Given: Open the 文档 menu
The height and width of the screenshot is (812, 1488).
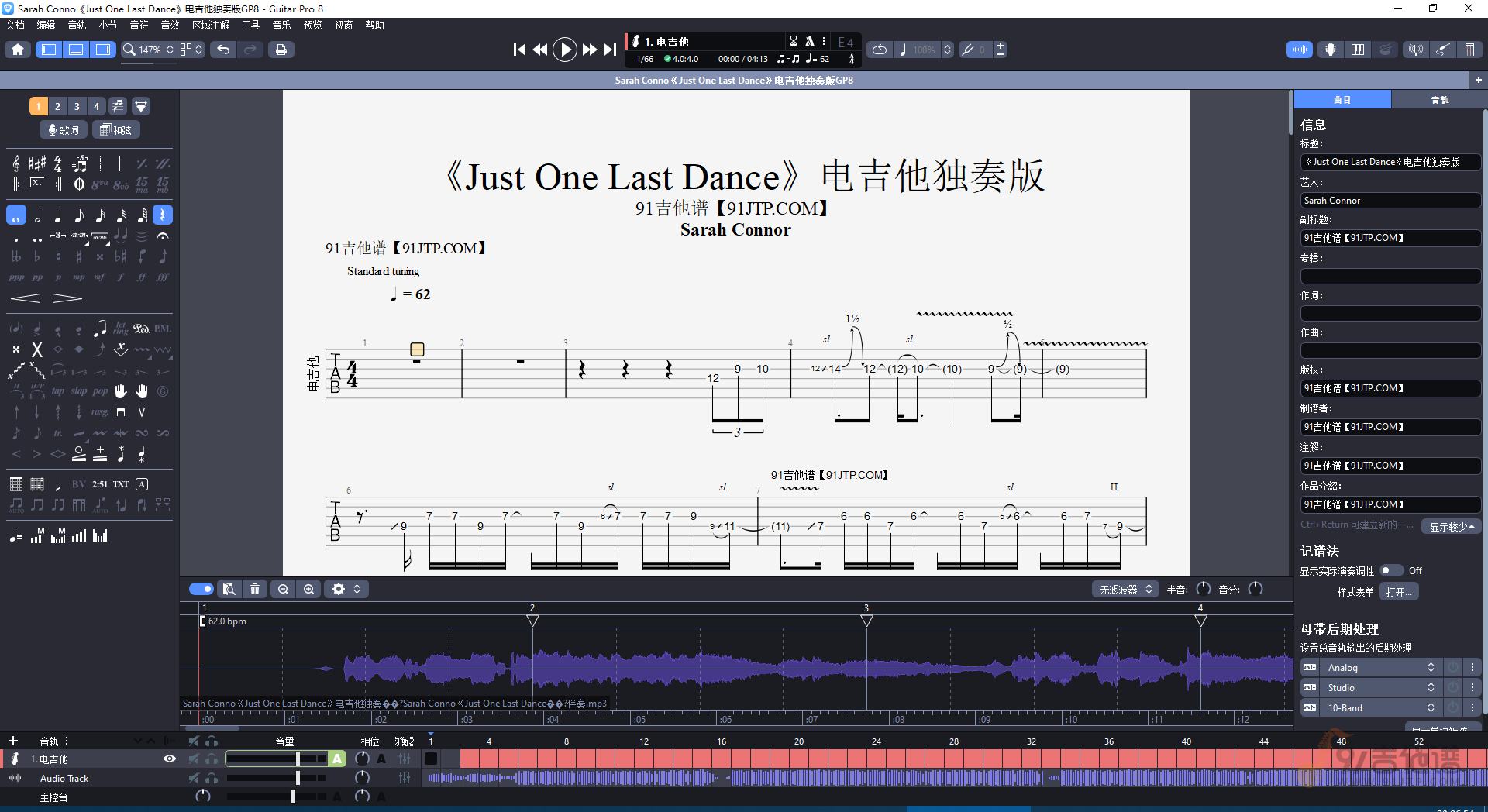Looking at the screenshot, I should (15, 26).
